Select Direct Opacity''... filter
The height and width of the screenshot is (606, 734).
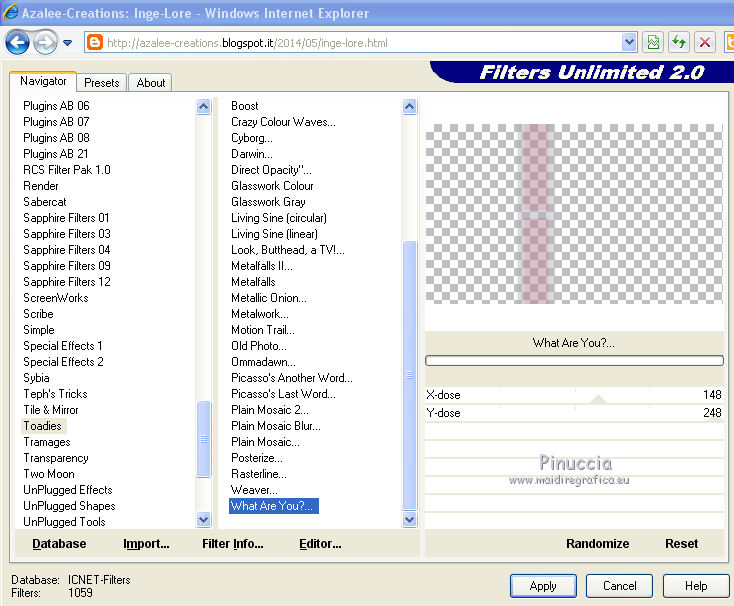click(272, 170)
